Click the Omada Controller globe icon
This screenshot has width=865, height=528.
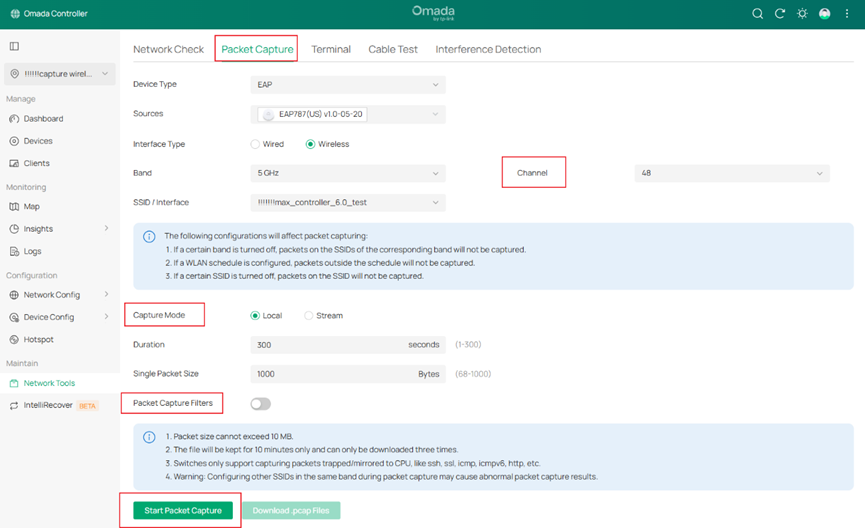click(15, 14)
